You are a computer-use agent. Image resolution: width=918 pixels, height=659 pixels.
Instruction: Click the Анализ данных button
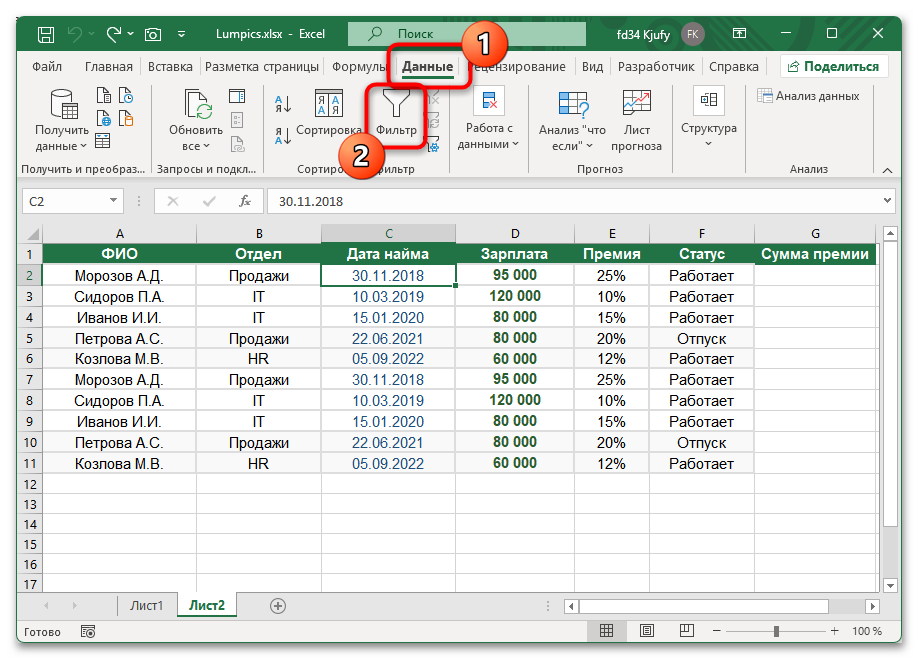tap(808, 96)
